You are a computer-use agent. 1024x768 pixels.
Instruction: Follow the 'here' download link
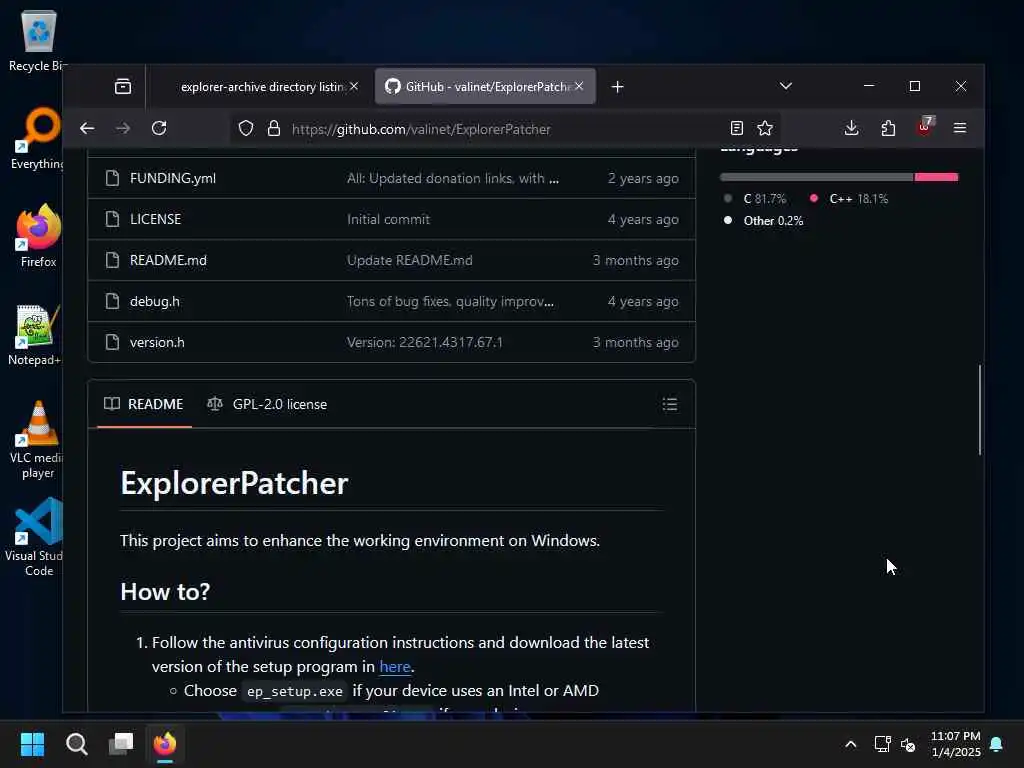tap(395, 667)
